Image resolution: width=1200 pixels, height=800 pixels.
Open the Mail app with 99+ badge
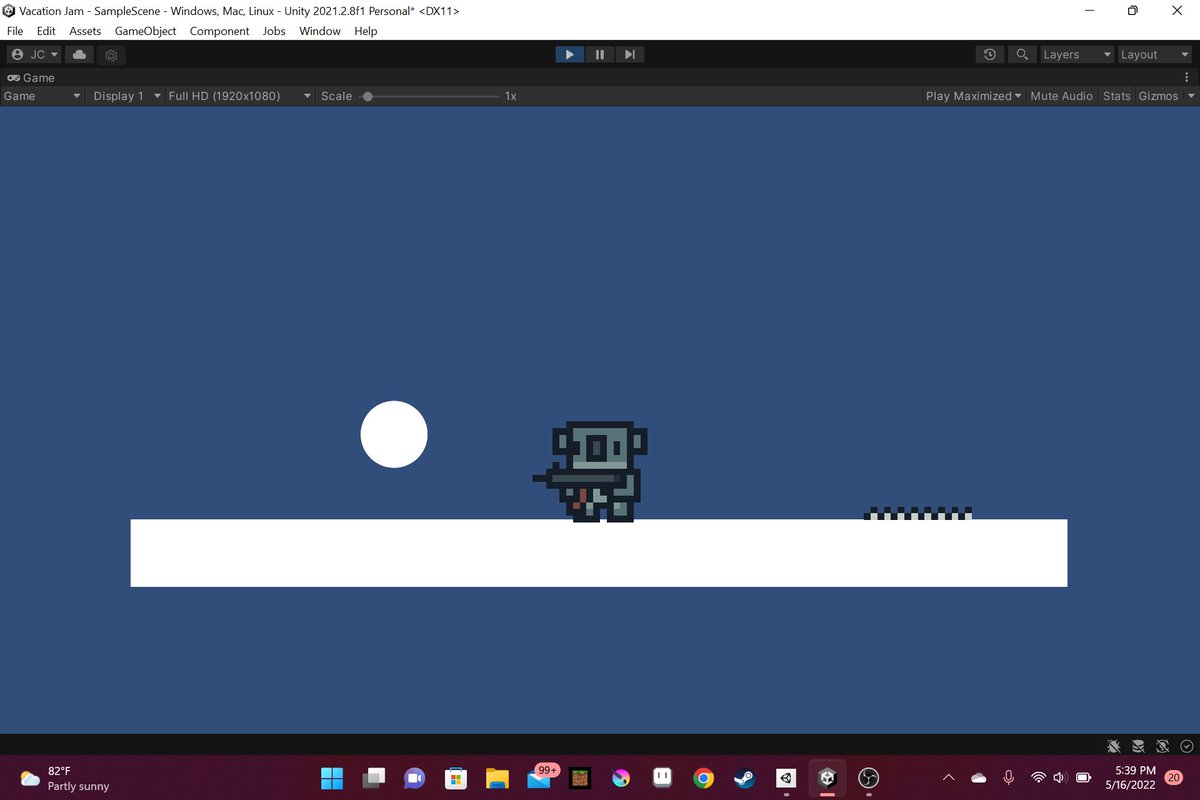[539, 777]
